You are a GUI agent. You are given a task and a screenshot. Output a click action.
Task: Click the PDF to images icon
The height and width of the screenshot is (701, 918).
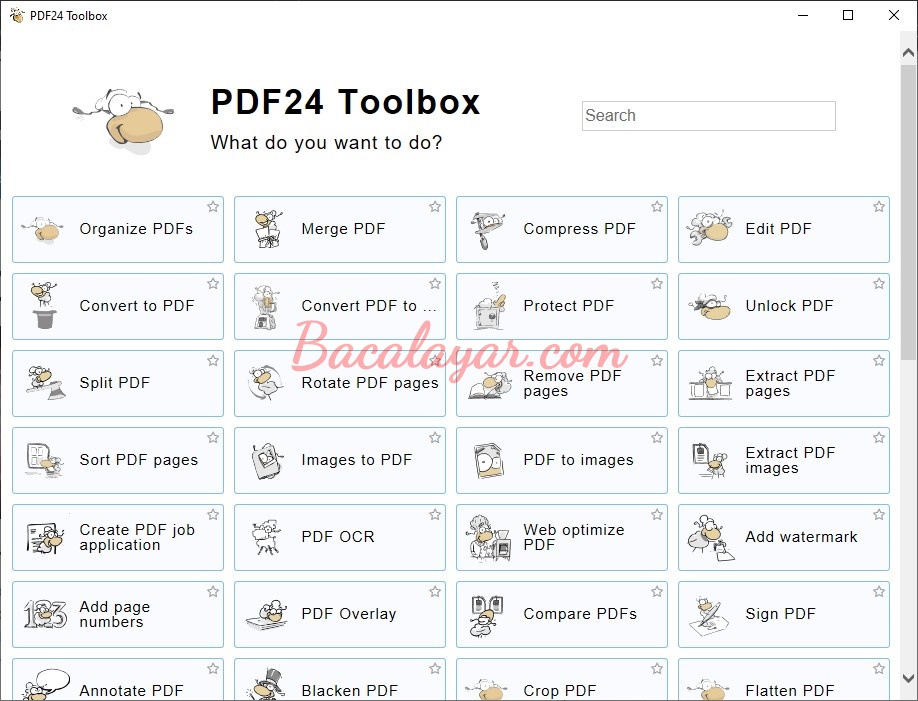point(488,460)
